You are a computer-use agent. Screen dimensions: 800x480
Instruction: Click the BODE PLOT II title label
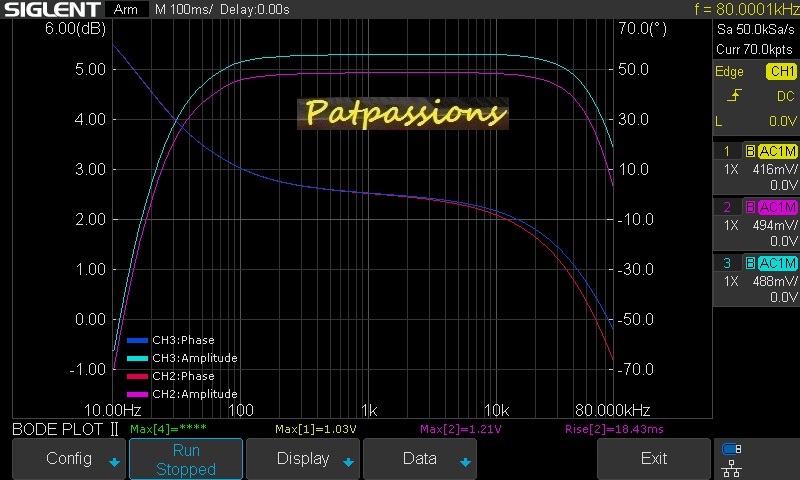point(65,430)
